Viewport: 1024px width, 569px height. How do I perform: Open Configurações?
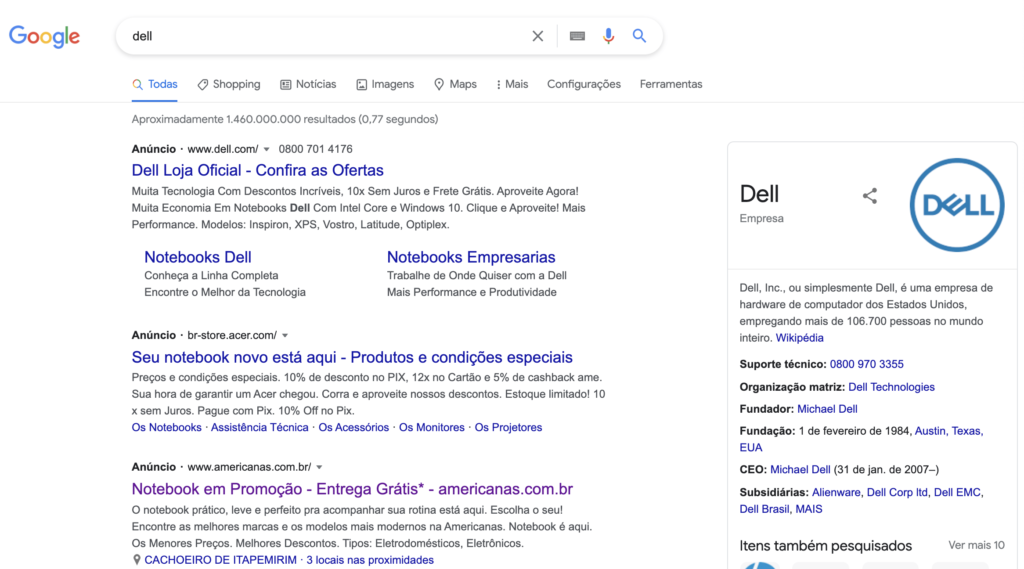coord(584,84)
